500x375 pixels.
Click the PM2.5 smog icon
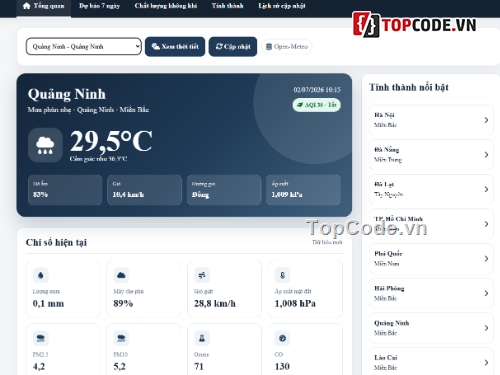pyautogui.click(x=41, y=338)
